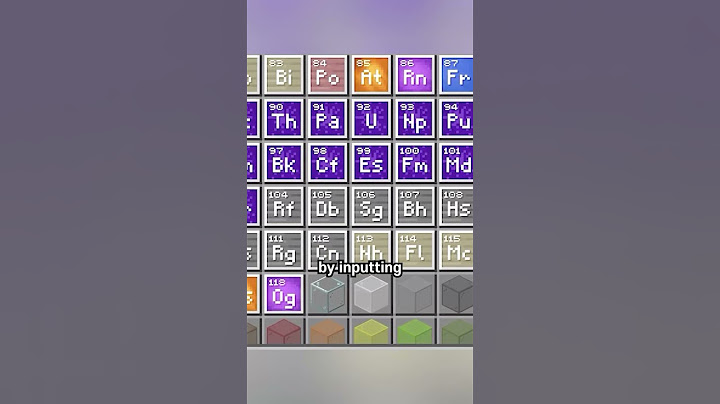Select the Pu element block numbered 94
Image resolution: width=720 pixels, height=404 pixels.
[x=456, y=118]
